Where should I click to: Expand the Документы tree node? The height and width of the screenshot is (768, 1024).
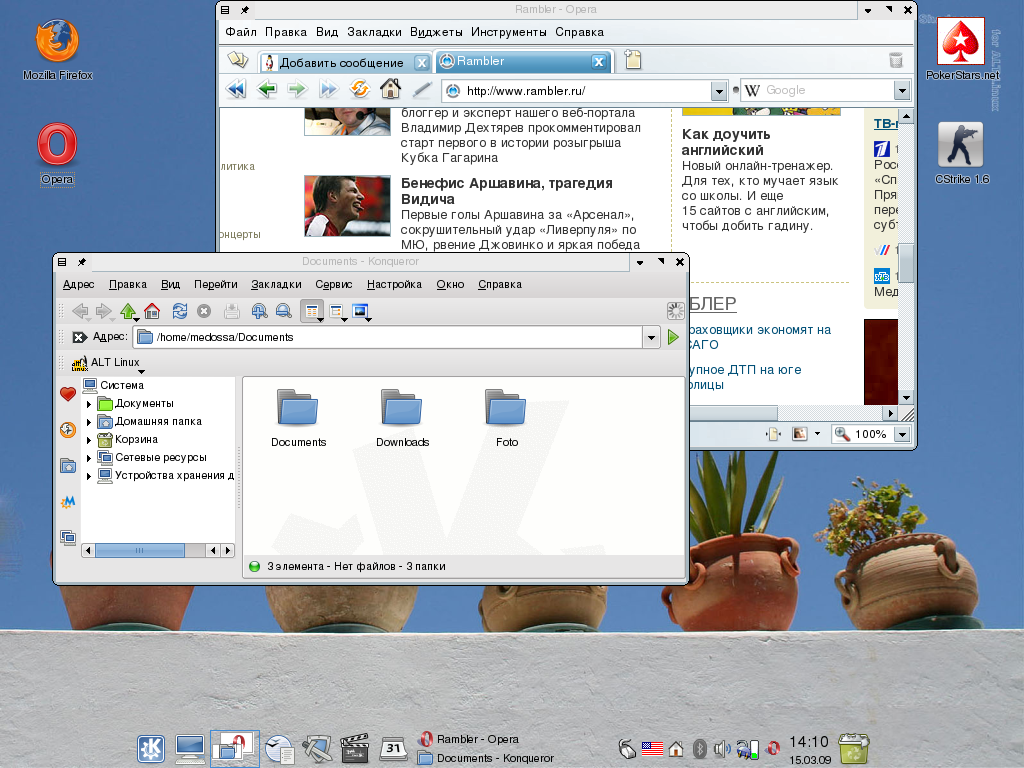point(89,404)
